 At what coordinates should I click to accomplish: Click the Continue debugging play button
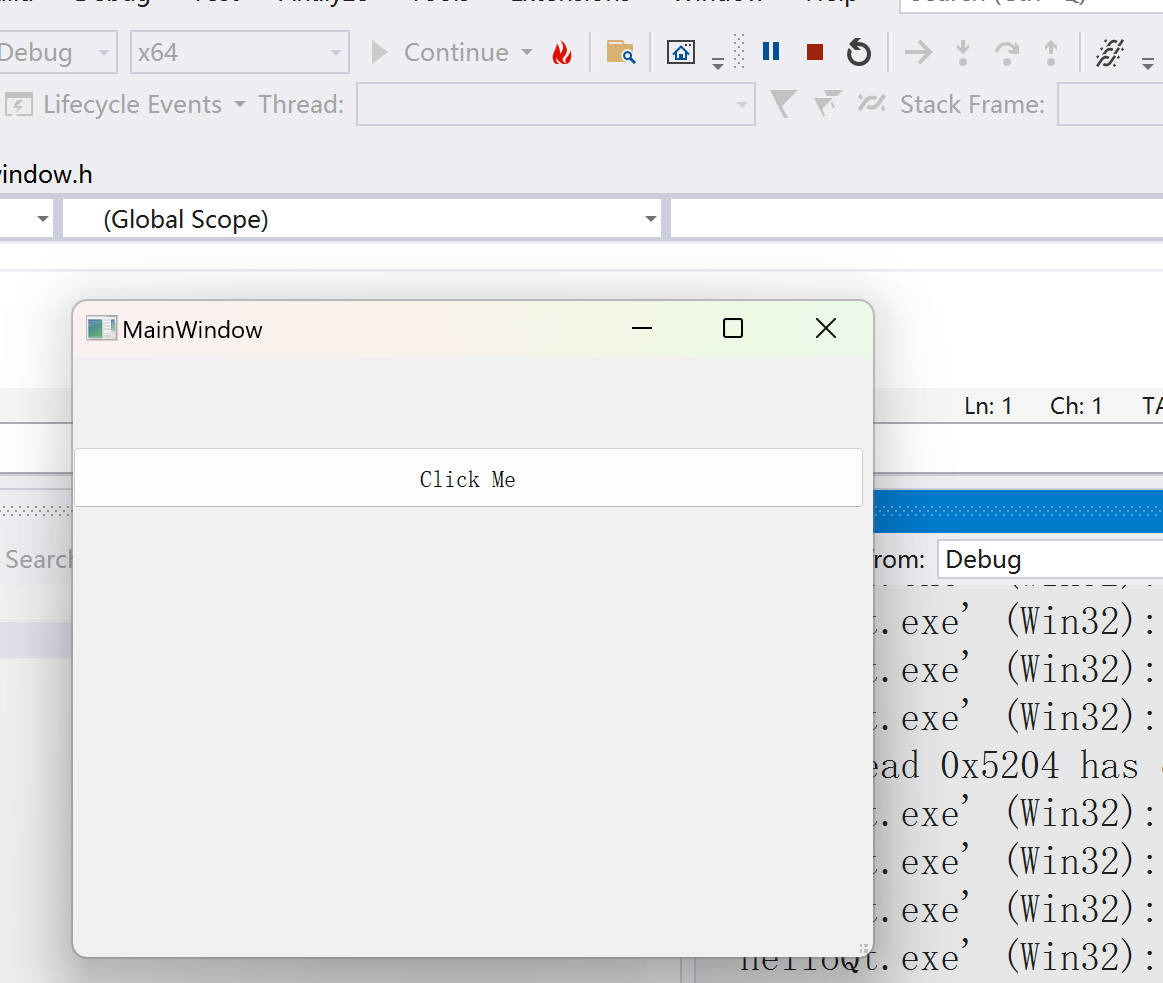pos(379,53)
